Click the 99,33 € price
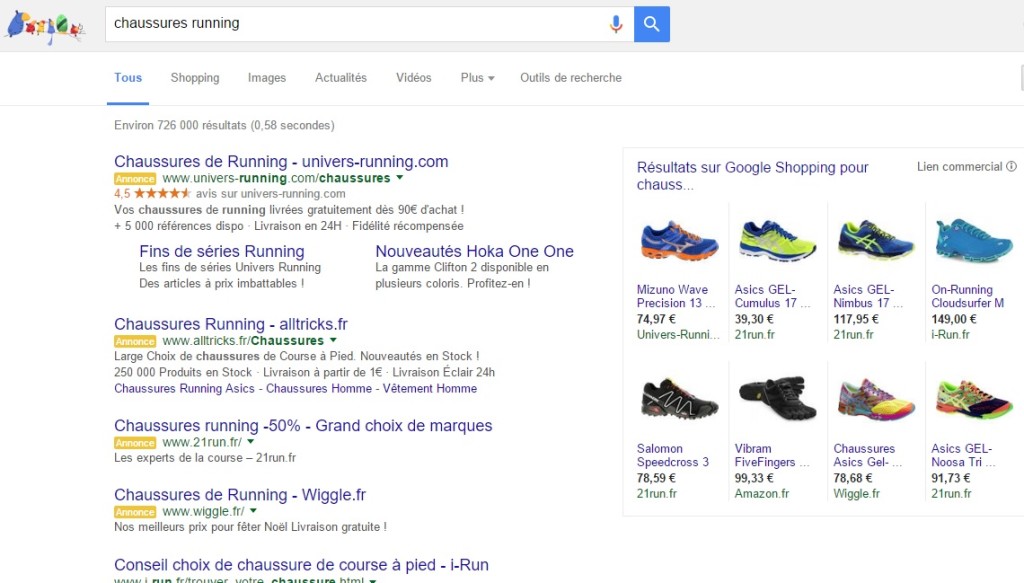This screenshot has width=1024, height=583. pyautogui.click(x=754, y=479)
